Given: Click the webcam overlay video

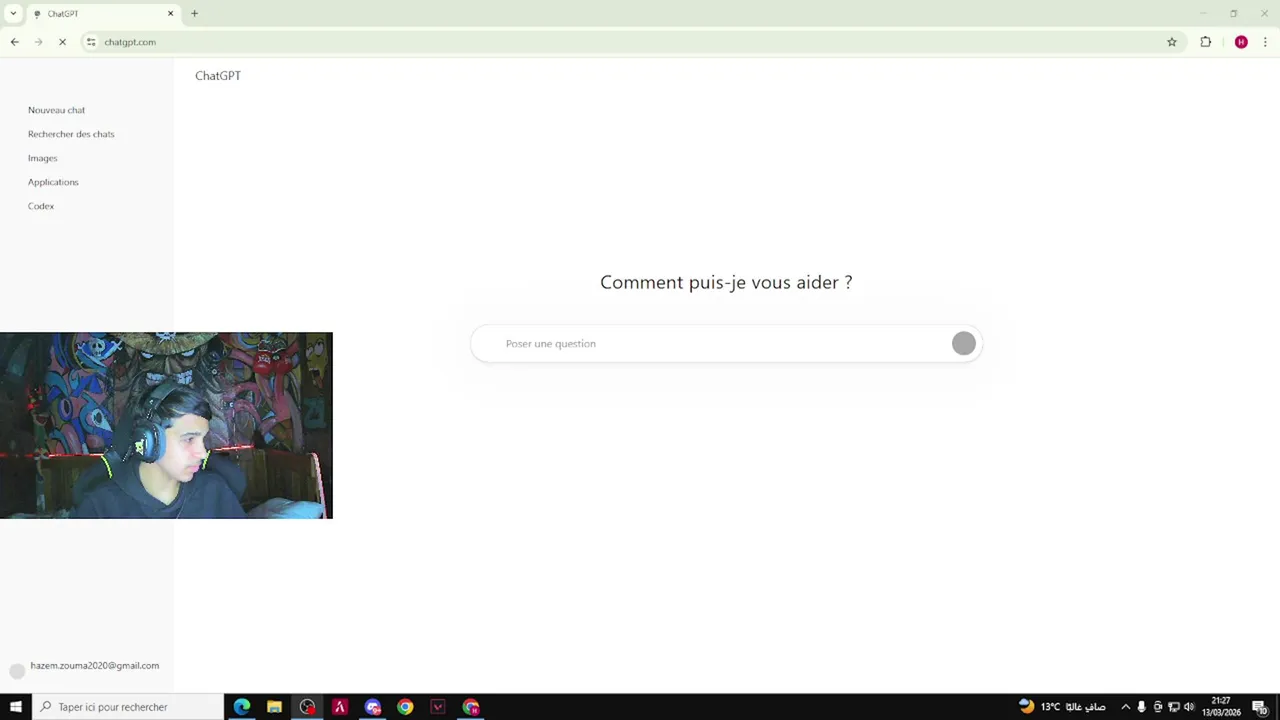Looking at the screenshot, I should coord(166,426).
